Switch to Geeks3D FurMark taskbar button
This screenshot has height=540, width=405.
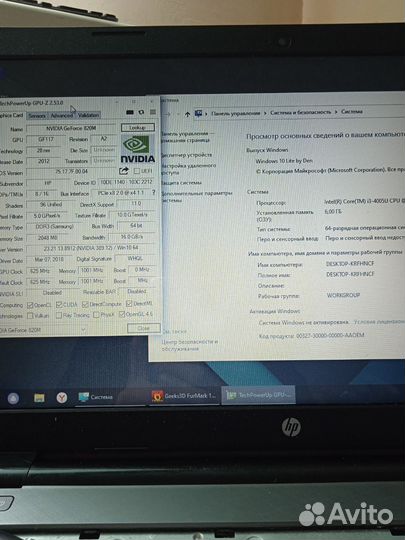pyautogui.click(x=184, y=396)
